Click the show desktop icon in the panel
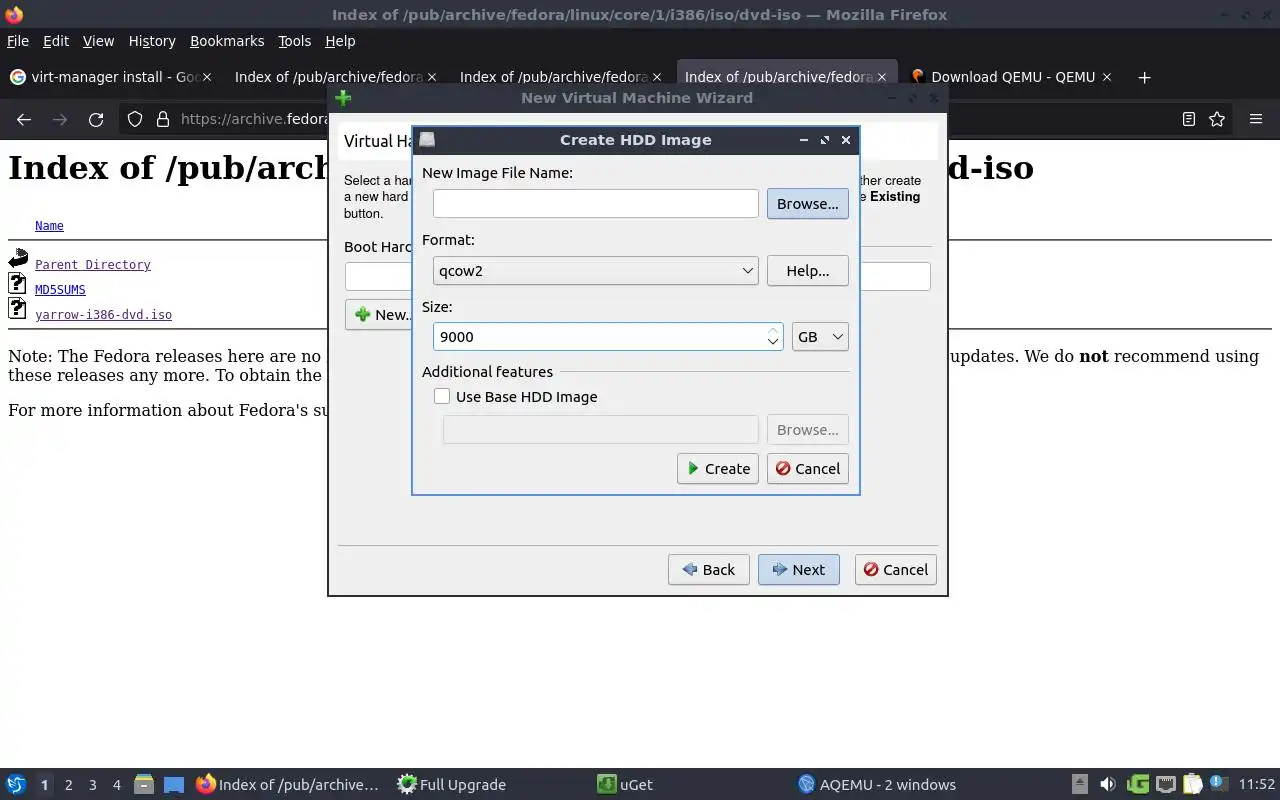This screenshot has width=1280, height=800. [174, 785]
